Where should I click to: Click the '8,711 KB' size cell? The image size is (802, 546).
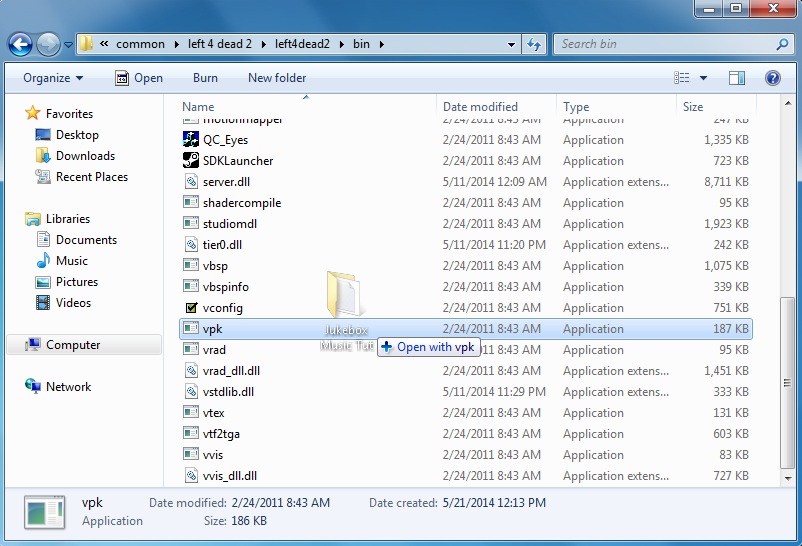[726, 182]
